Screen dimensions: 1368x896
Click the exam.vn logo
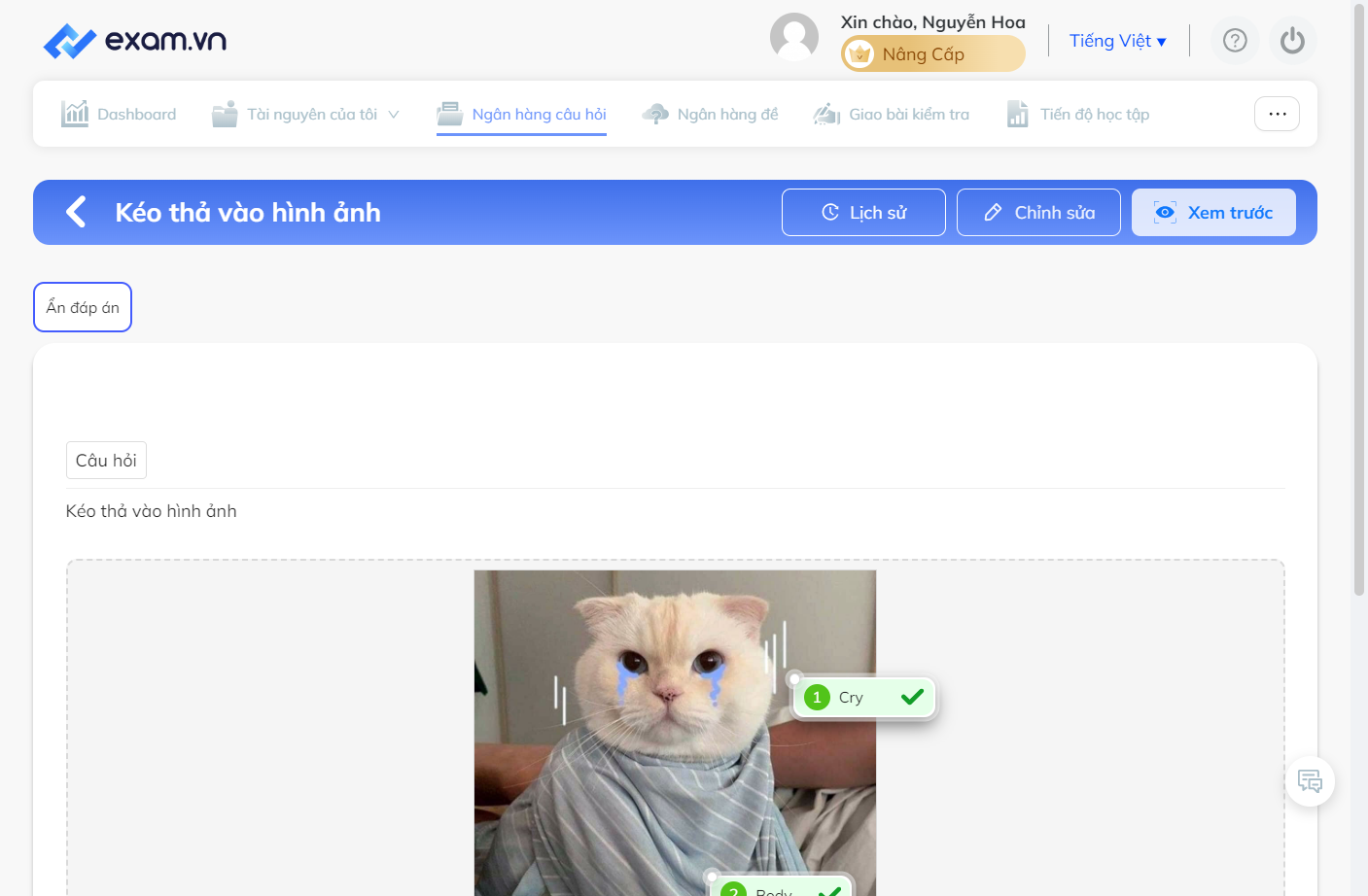point(135,41)
